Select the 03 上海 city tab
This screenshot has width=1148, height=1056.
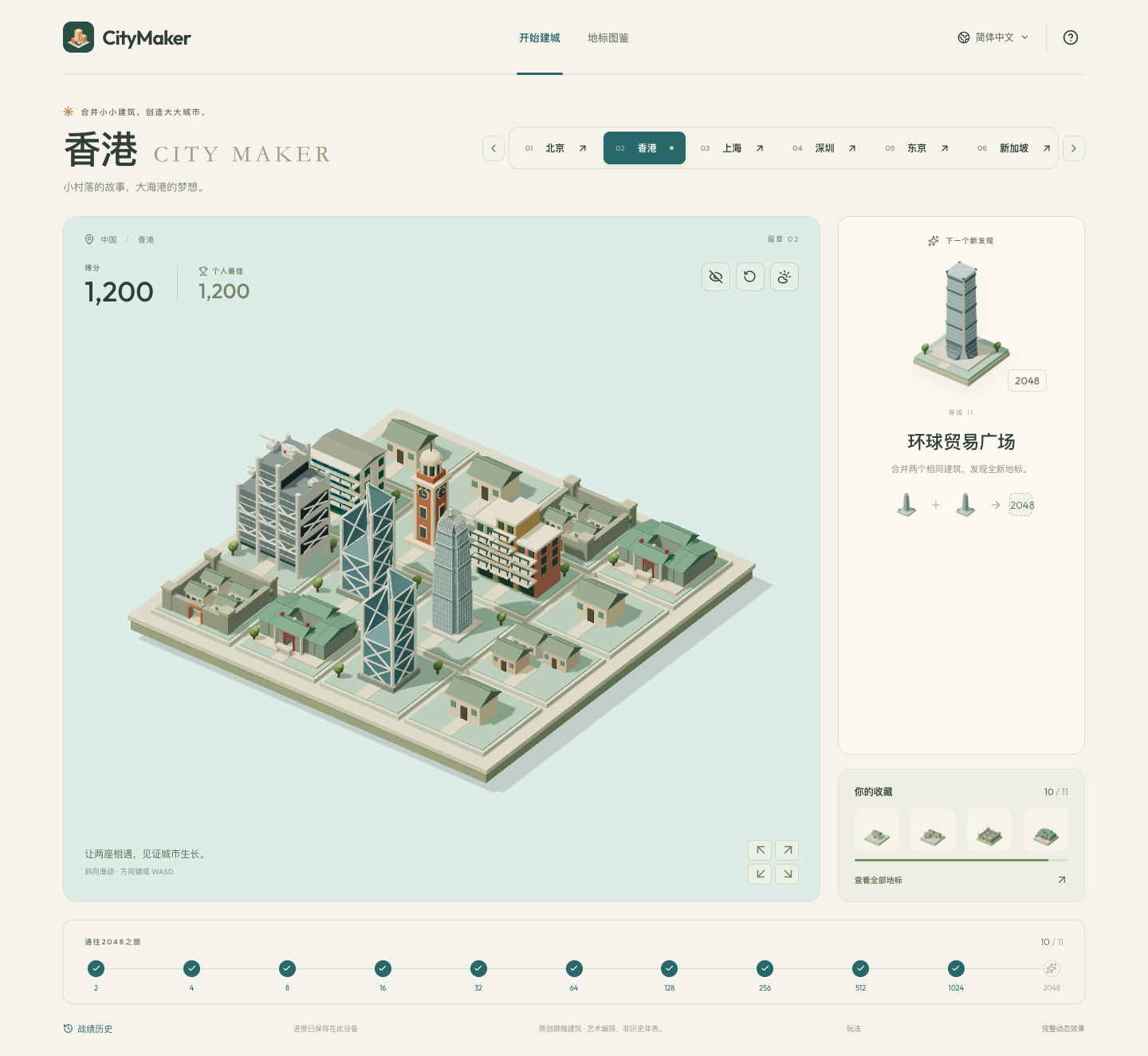733,148
